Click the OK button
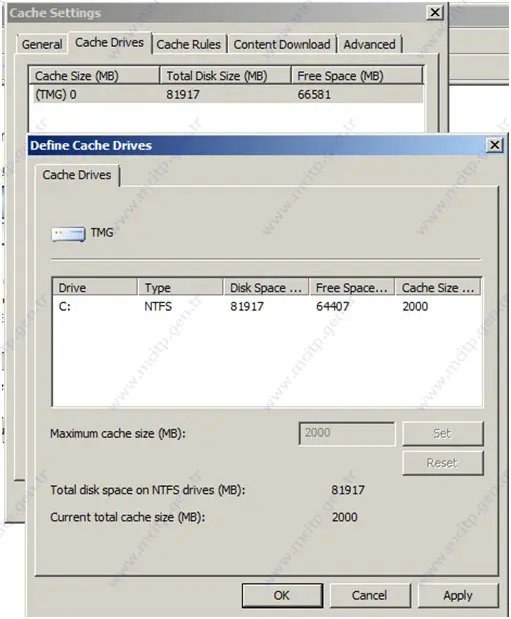The height and width of the screenshot is (619, 511). coord(282,595)
